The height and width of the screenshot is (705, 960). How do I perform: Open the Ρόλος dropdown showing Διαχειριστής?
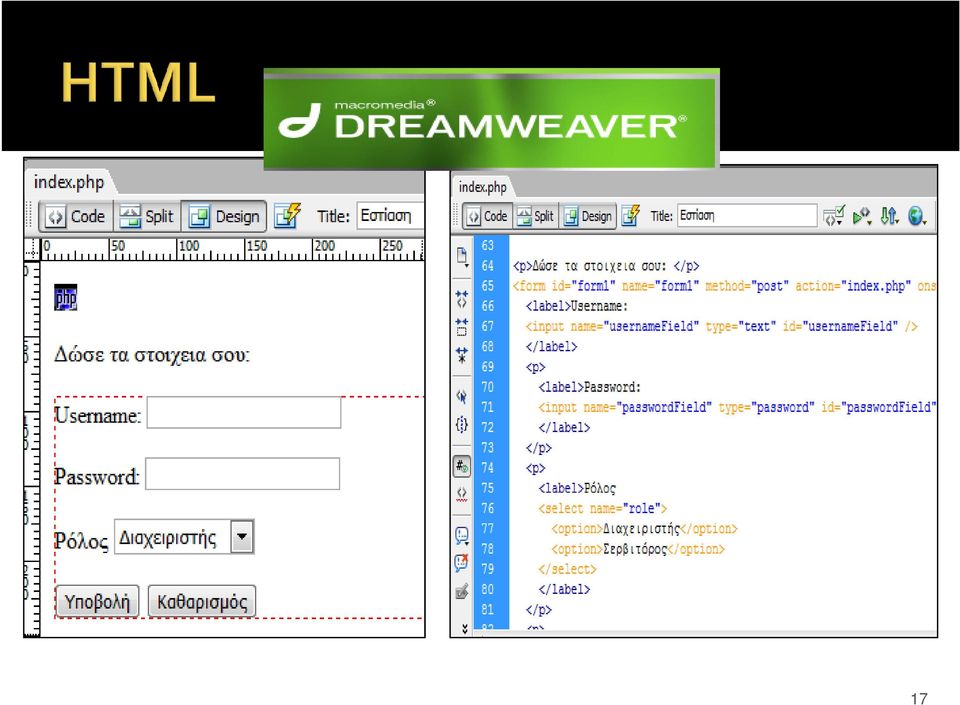[x=184, y=537]
